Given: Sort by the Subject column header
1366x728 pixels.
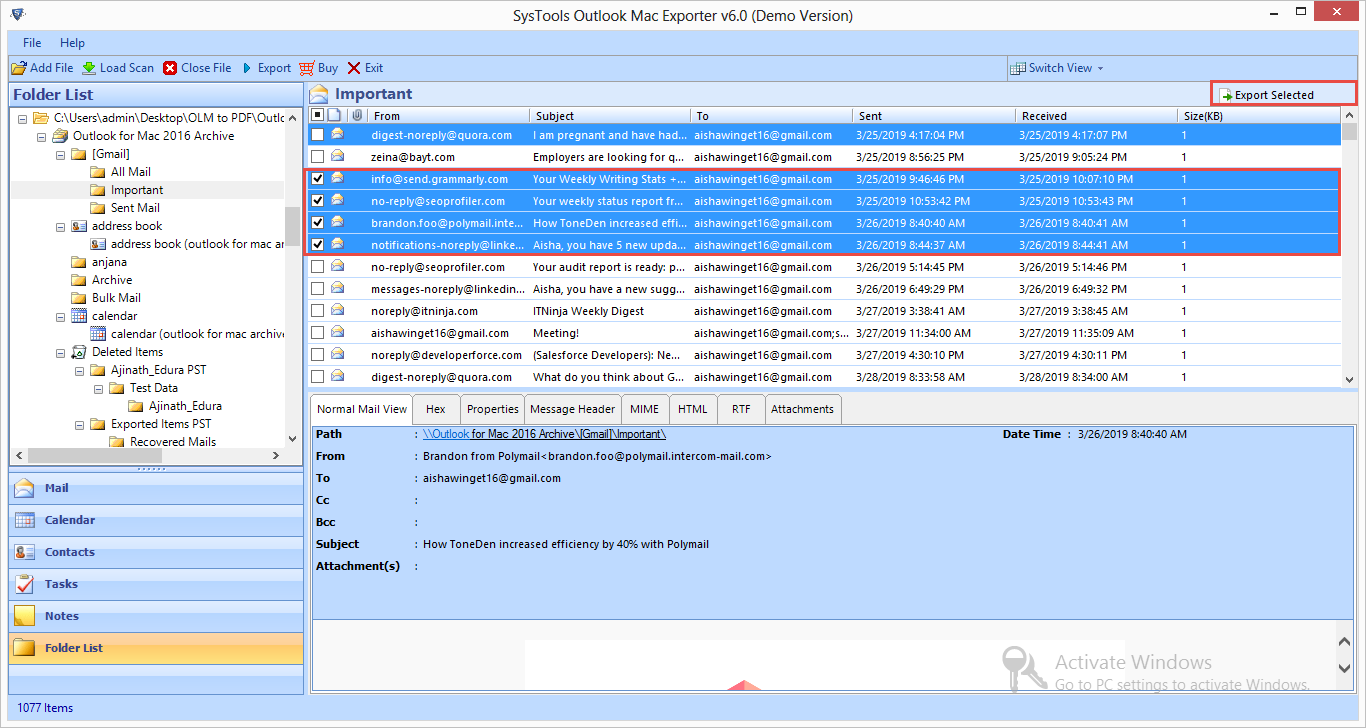Looking at the screenshot, I should 610,116.
